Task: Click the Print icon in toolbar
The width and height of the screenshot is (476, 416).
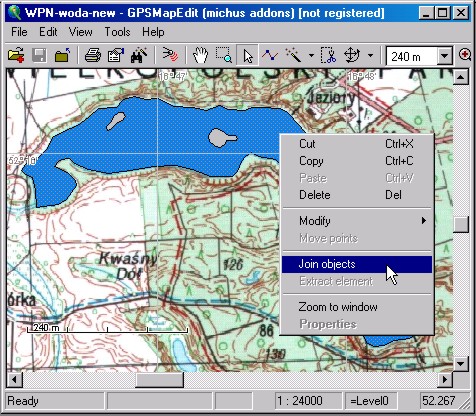Action: click(93, 55)
